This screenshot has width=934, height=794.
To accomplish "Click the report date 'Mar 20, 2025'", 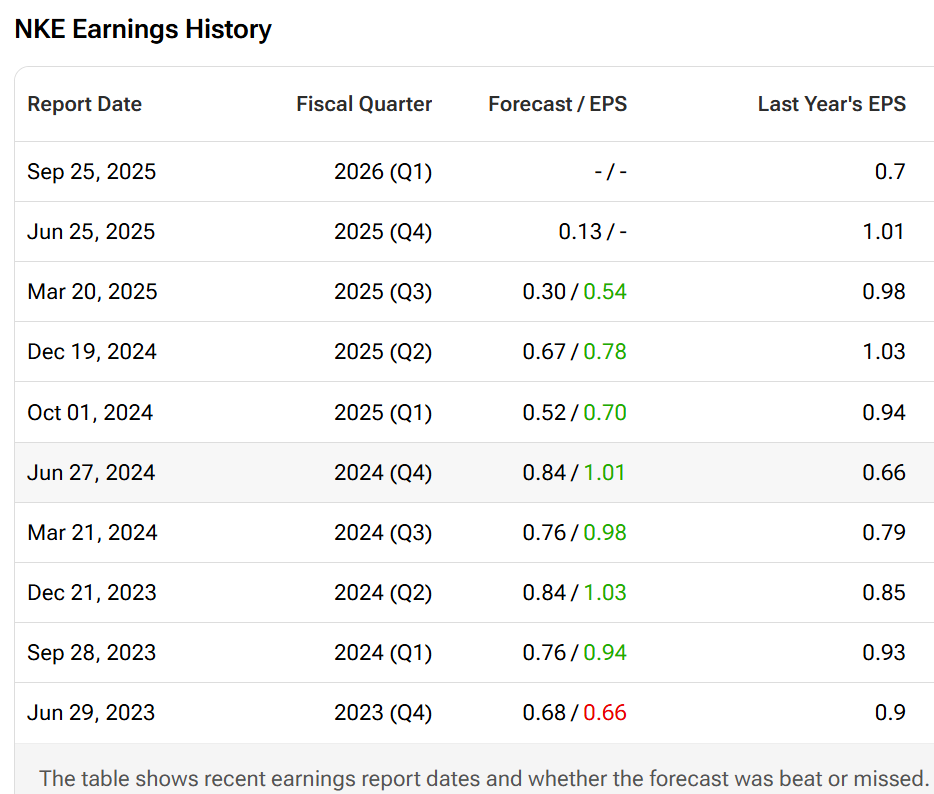I will 92,292.
